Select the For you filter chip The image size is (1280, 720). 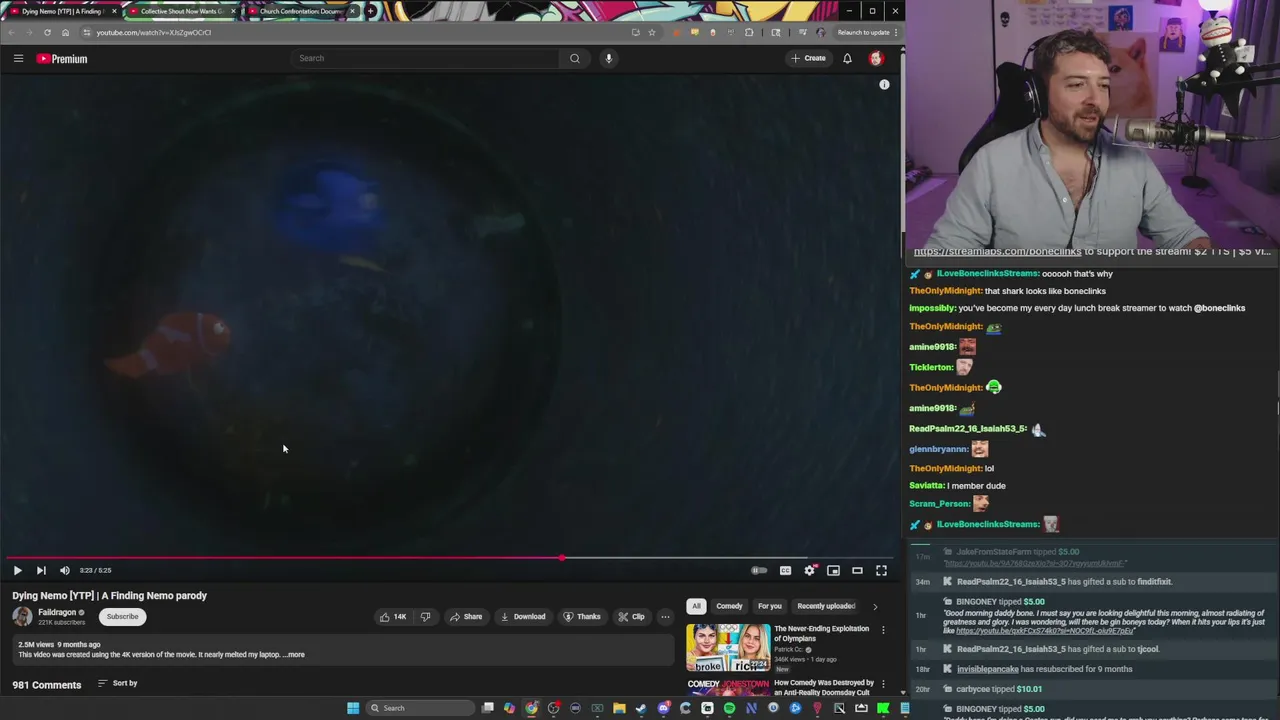pos(769,606)
